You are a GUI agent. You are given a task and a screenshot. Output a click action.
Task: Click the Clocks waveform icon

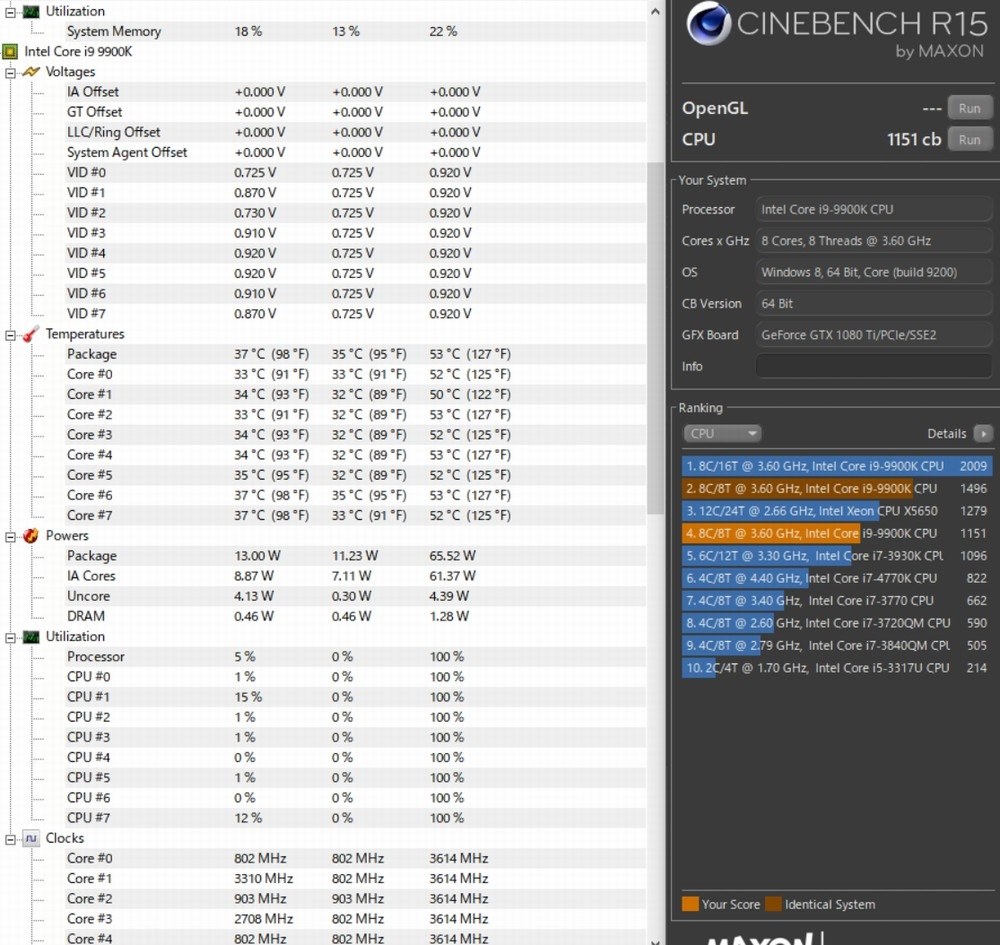(31, 838)
